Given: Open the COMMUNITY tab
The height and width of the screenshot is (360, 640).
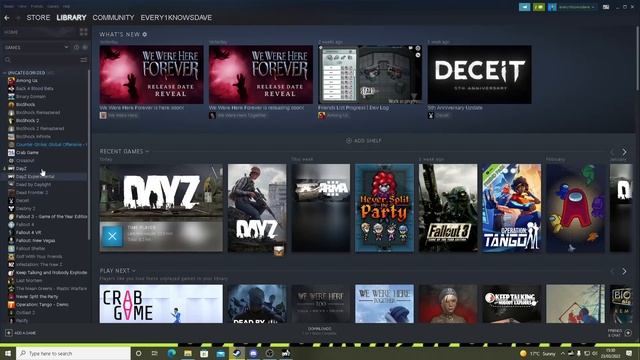Looking at the screenshot, I should pyautogui.click(x=113, y=18).
